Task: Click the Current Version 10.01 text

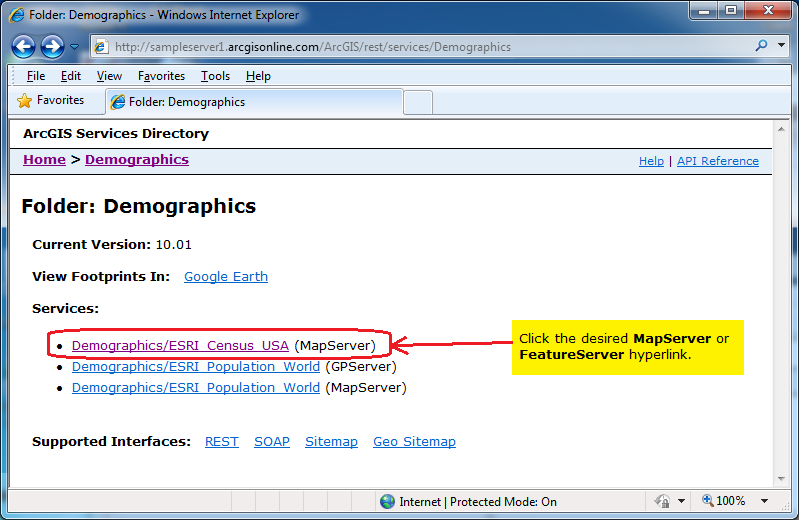Action: (112, 245)
